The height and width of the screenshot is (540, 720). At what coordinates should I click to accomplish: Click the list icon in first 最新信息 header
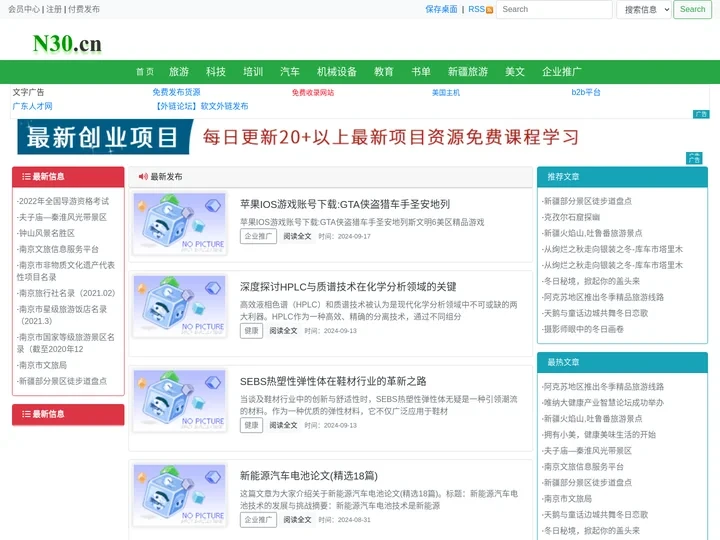click(26, 176)
